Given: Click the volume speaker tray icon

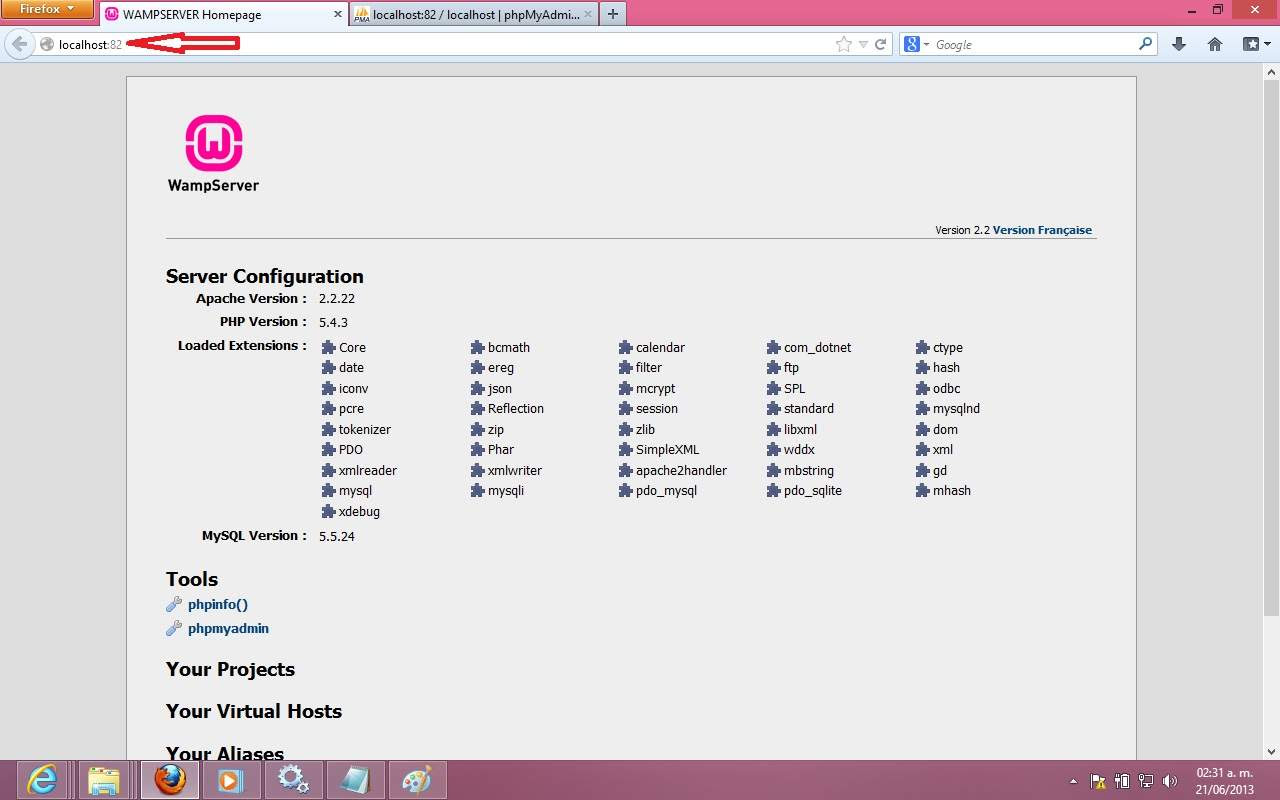Looking at the screenshot, I should 1170,780.
